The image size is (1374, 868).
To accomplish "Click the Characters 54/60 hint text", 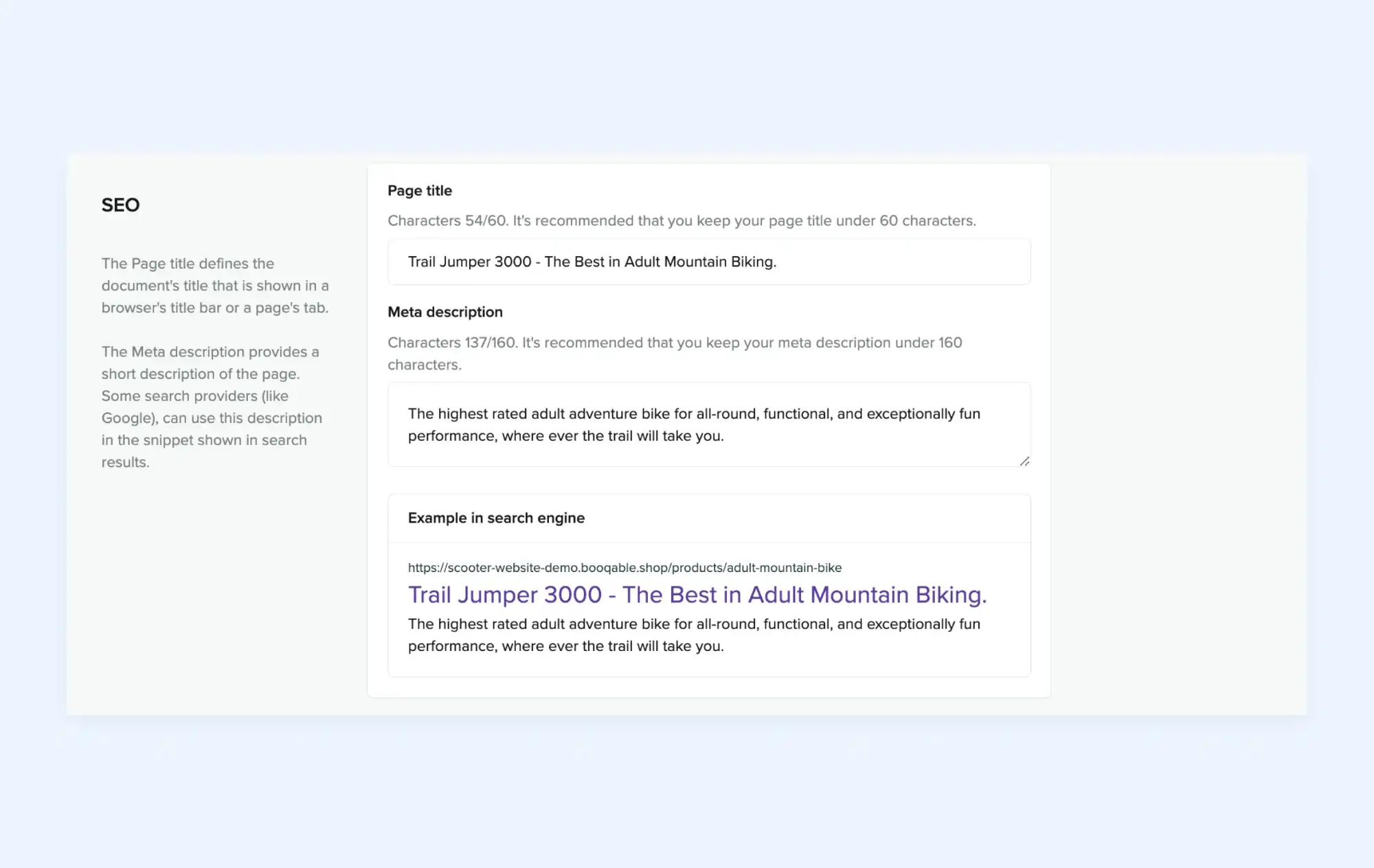I will pyautogui.click(x=682, y=221).
